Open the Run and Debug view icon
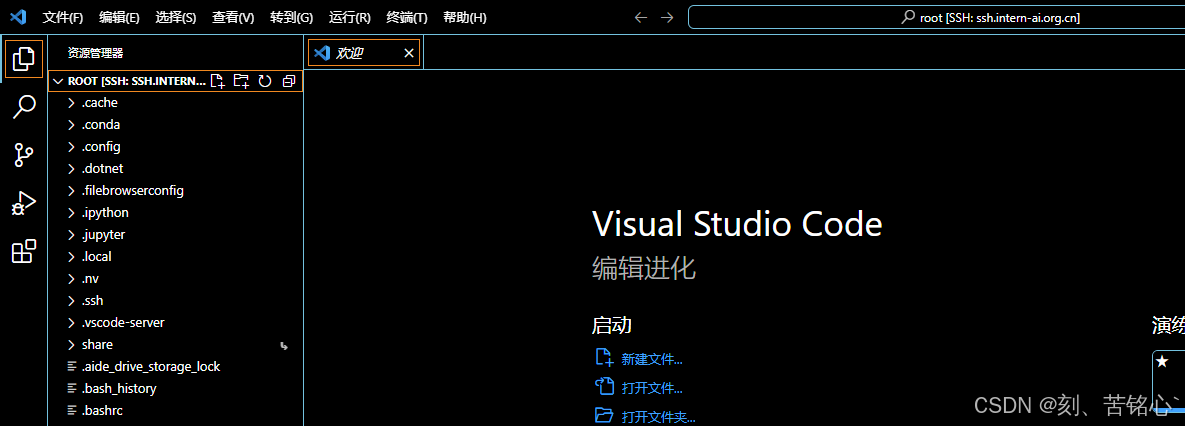Screen dimensions: 1185x426 [x=23, y=203]
